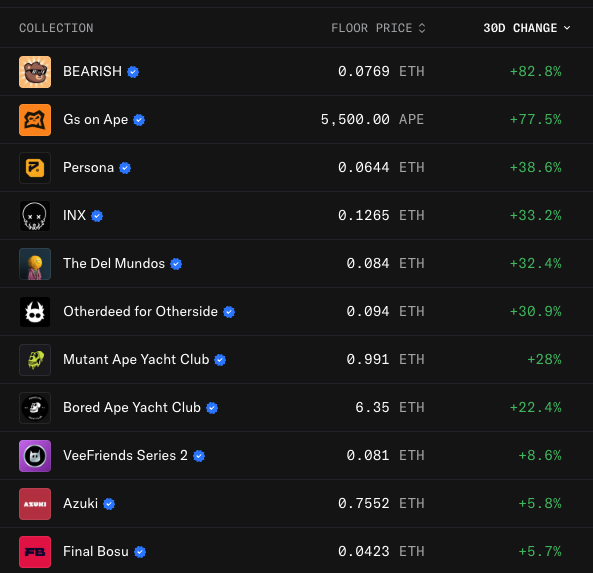The image size is (593, 573).
Task: Open VeeFriends Series 2 name link
Action: (125, 456)
